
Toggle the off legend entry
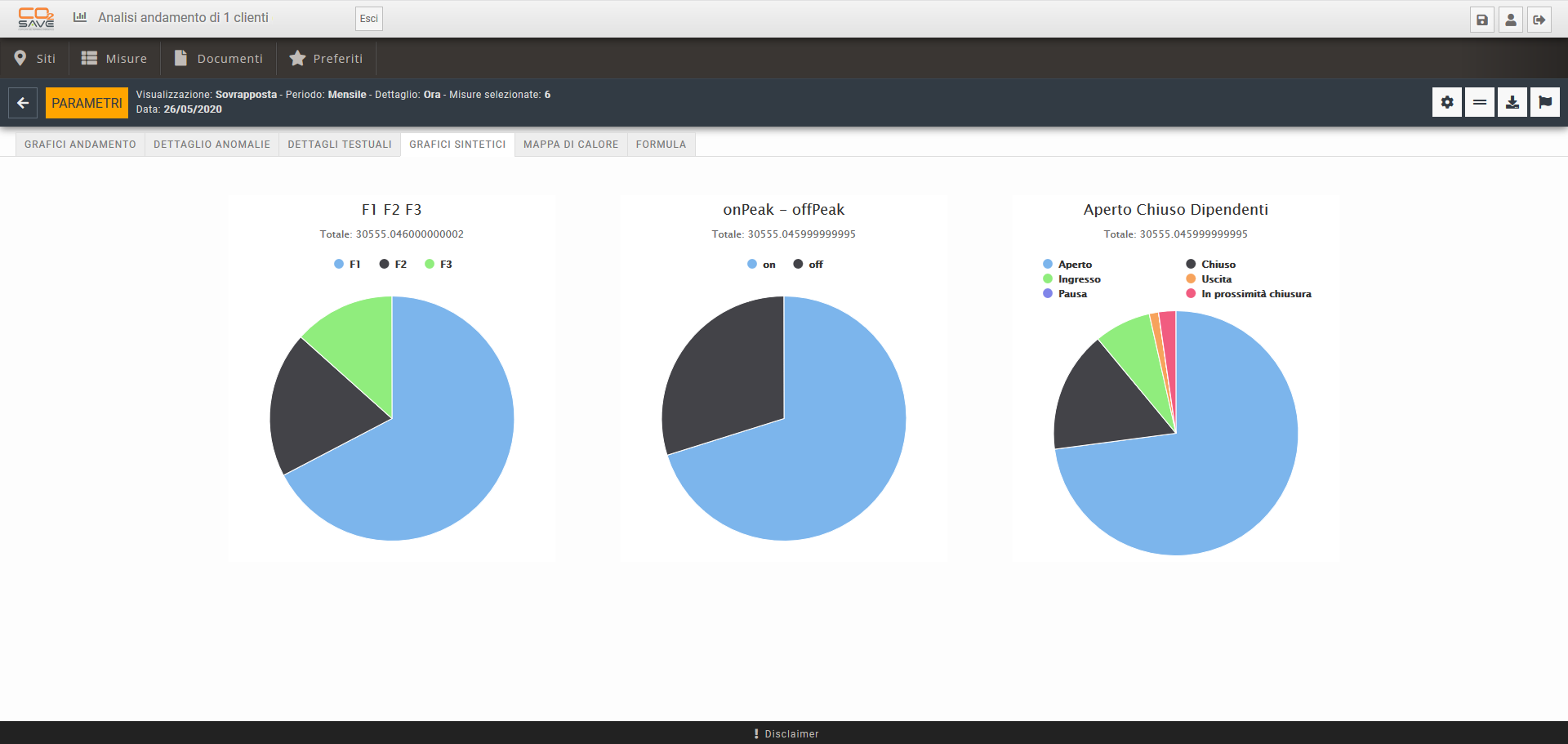808,264
